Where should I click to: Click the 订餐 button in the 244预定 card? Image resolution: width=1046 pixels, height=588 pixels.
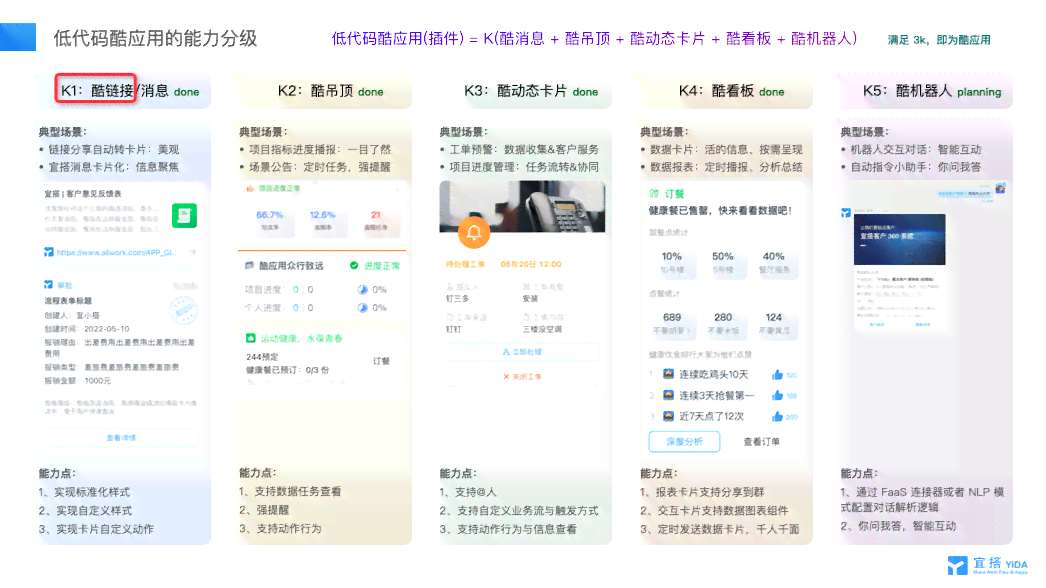pos(382,361)
